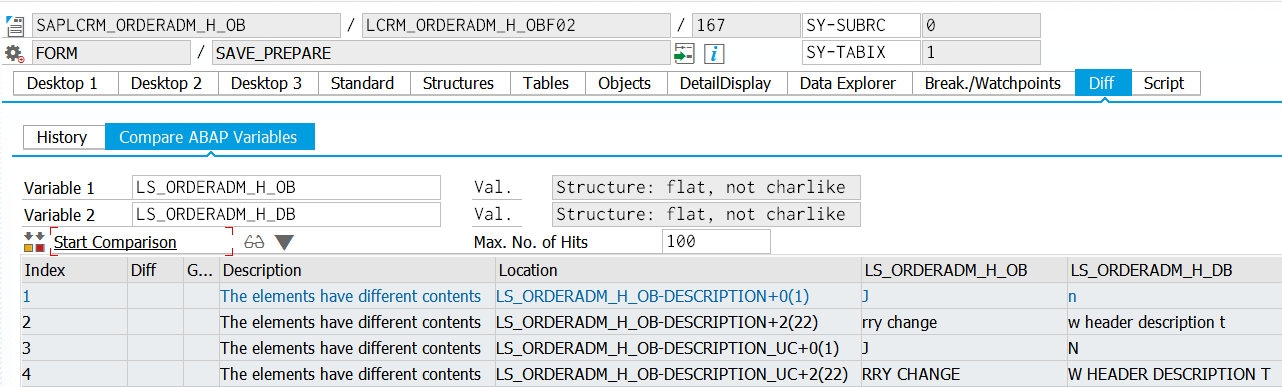Open the Structures tab
Viewport: 1282px width, 387px height.
click(x=459, y=83)
